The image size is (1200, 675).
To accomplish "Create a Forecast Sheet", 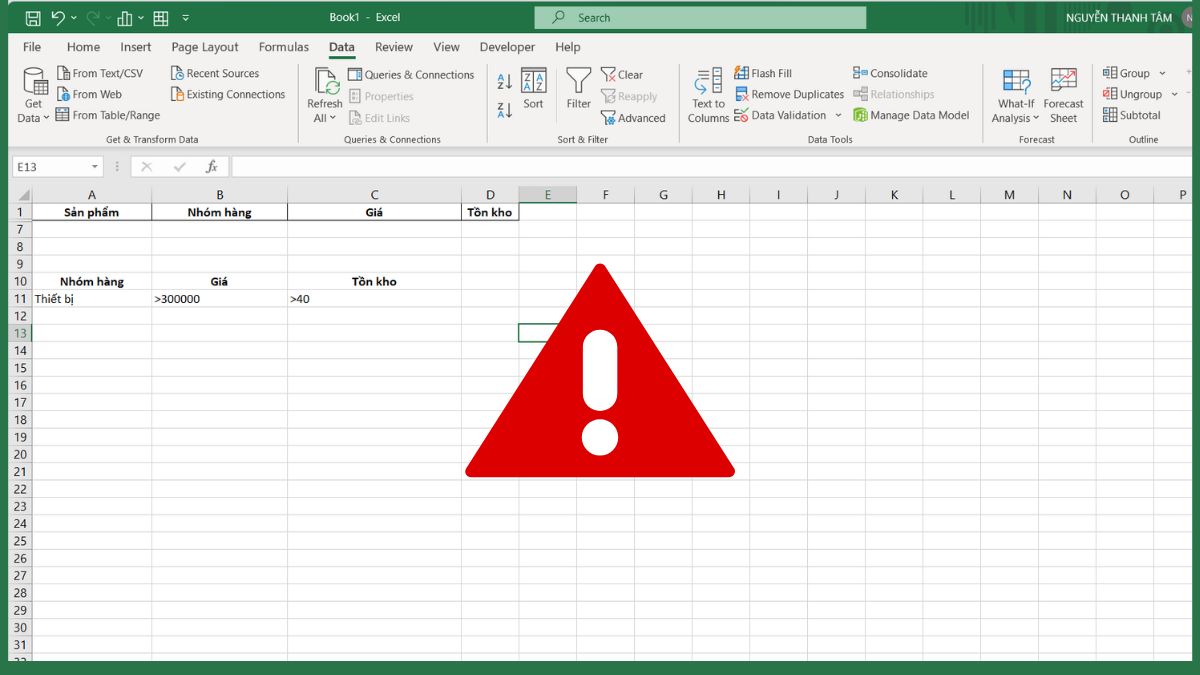I will pyautogui.click(x=1064, y=96).
